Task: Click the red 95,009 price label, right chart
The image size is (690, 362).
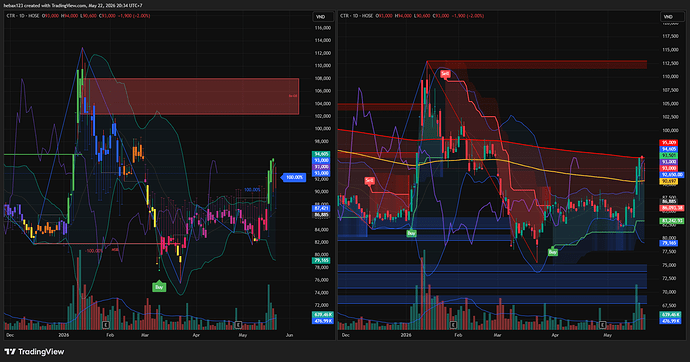Action: [669, 143]
